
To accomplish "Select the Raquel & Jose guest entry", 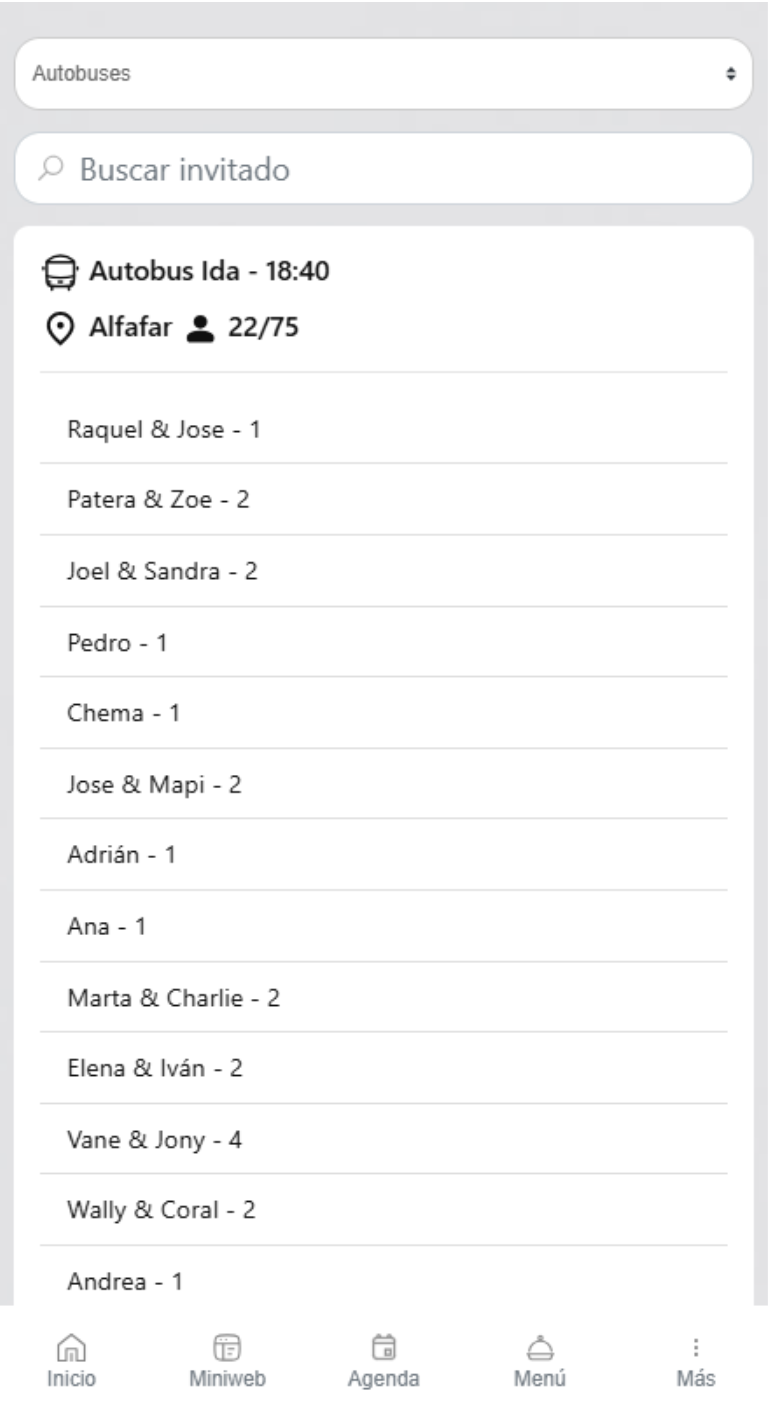I will (x=384, y=429).
